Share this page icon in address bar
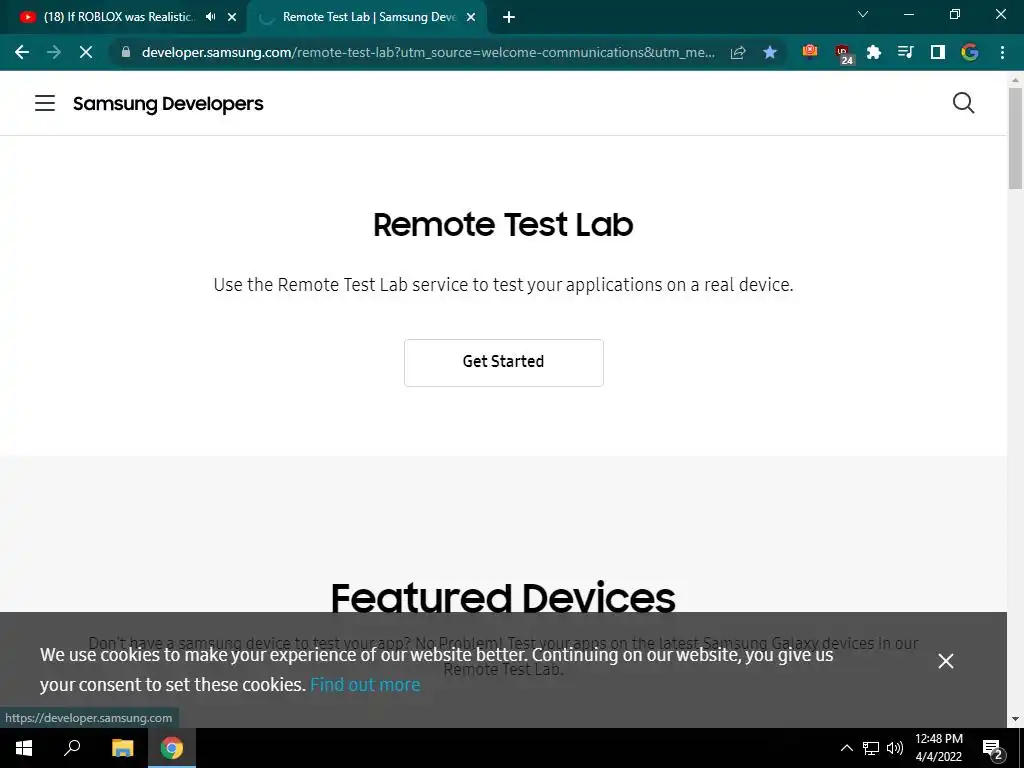 click(738, 52)
